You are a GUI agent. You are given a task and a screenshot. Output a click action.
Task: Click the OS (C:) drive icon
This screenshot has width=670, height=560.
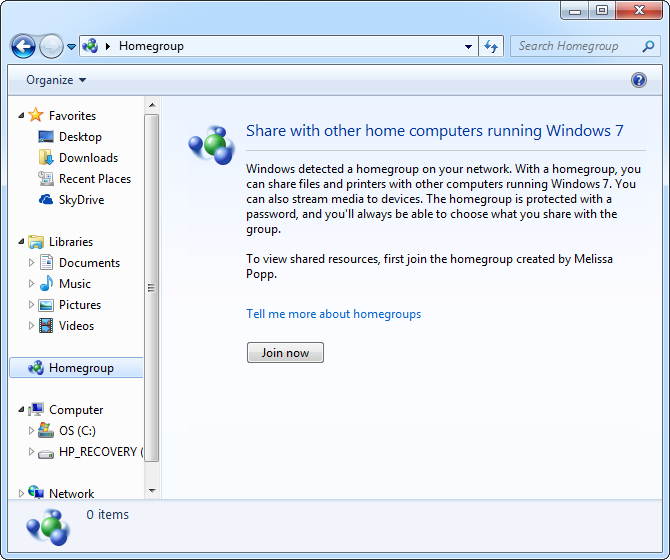[46, 430]
